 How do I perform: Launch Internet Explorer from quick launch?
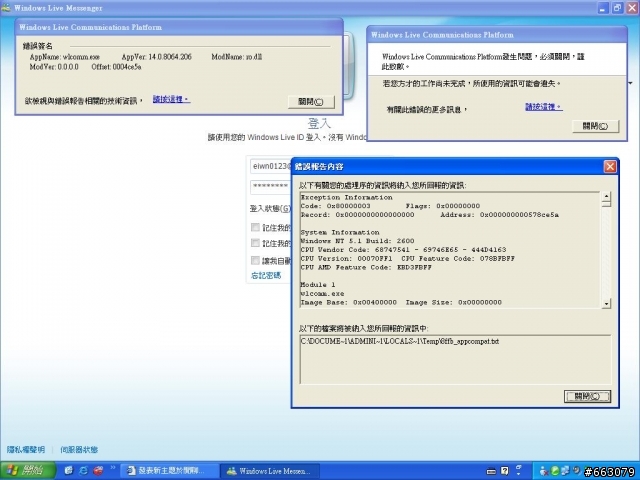tap(83, 471)
